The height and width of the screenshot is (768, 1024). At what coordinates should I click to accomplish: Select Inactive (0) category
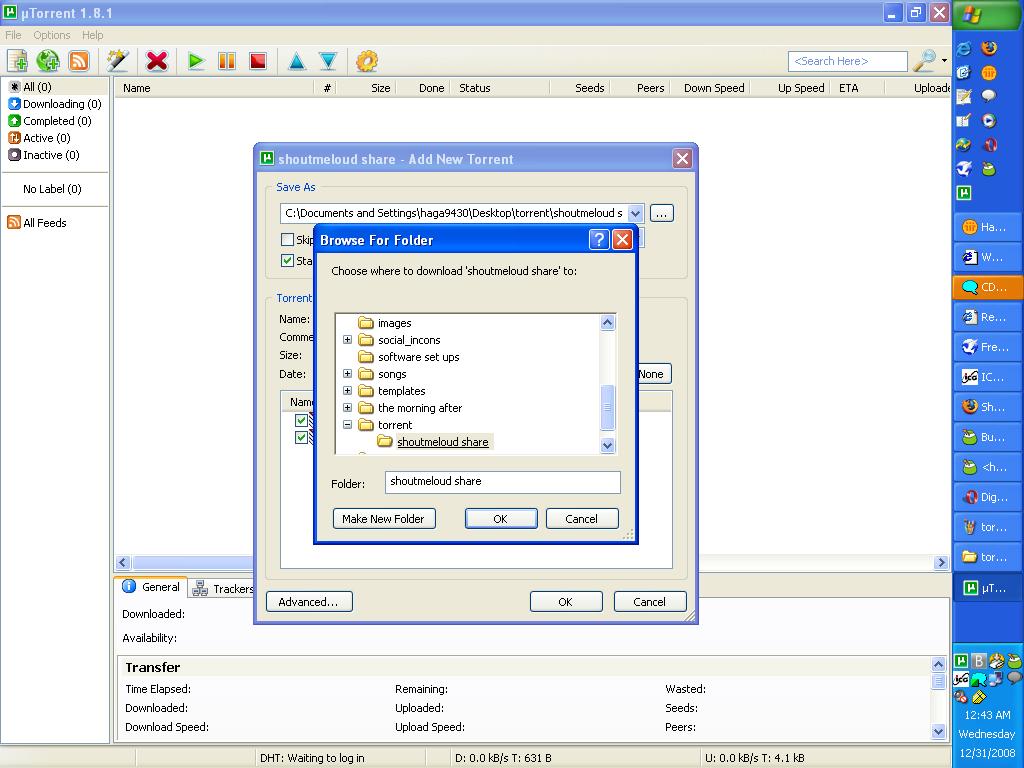click(44, 155)
